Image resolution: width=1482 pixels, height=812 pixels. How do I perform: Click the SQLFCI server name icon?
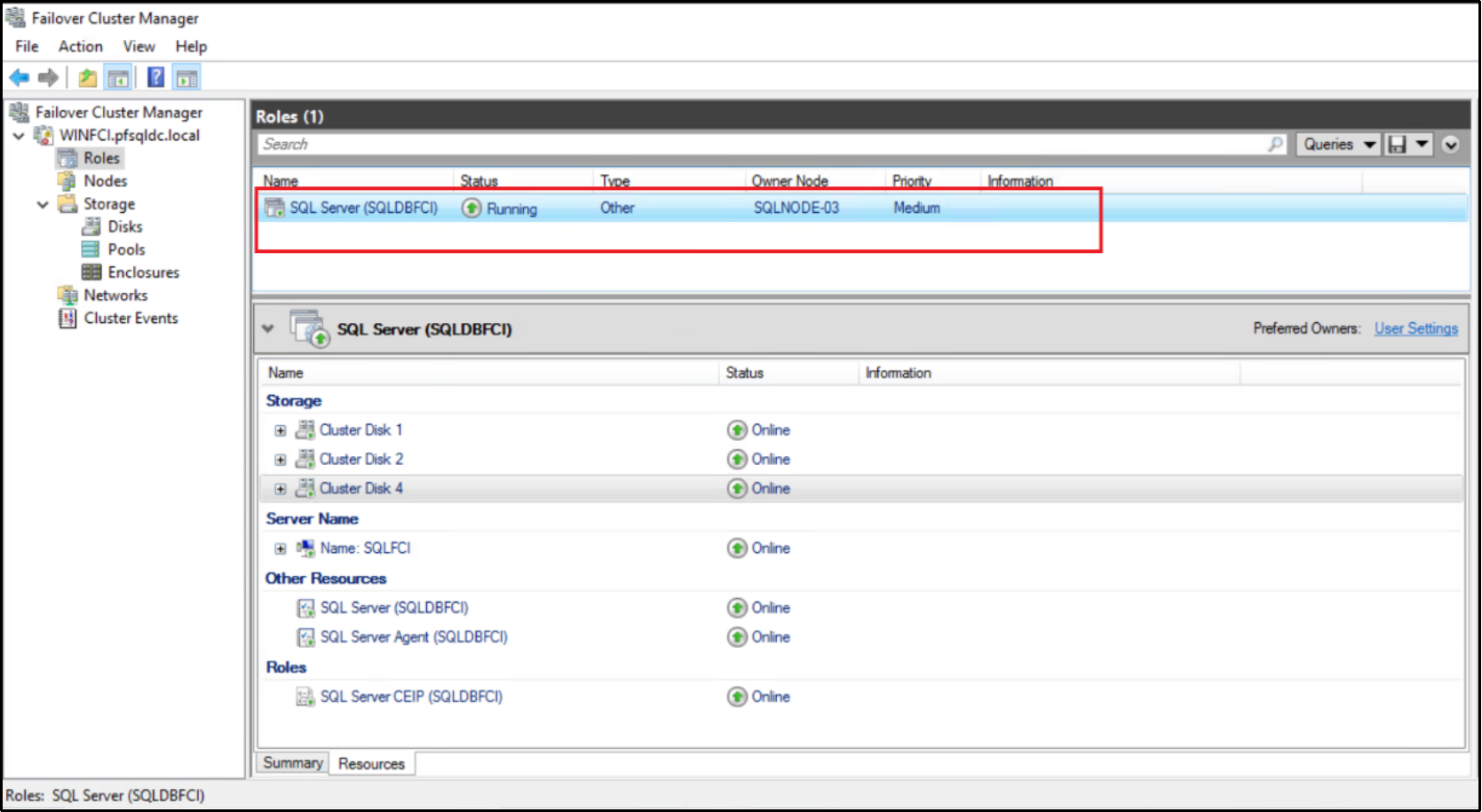tap(305, 548)
